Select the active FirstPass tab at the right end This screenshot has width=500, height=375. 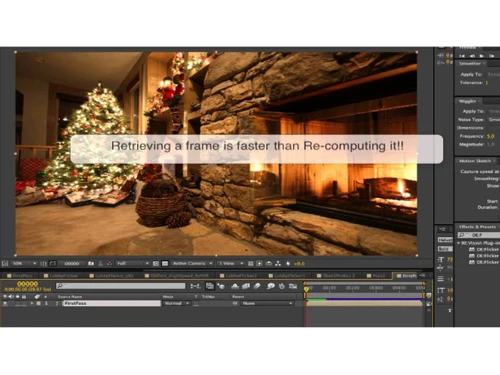pyautogui.click(x=406, y=276)
